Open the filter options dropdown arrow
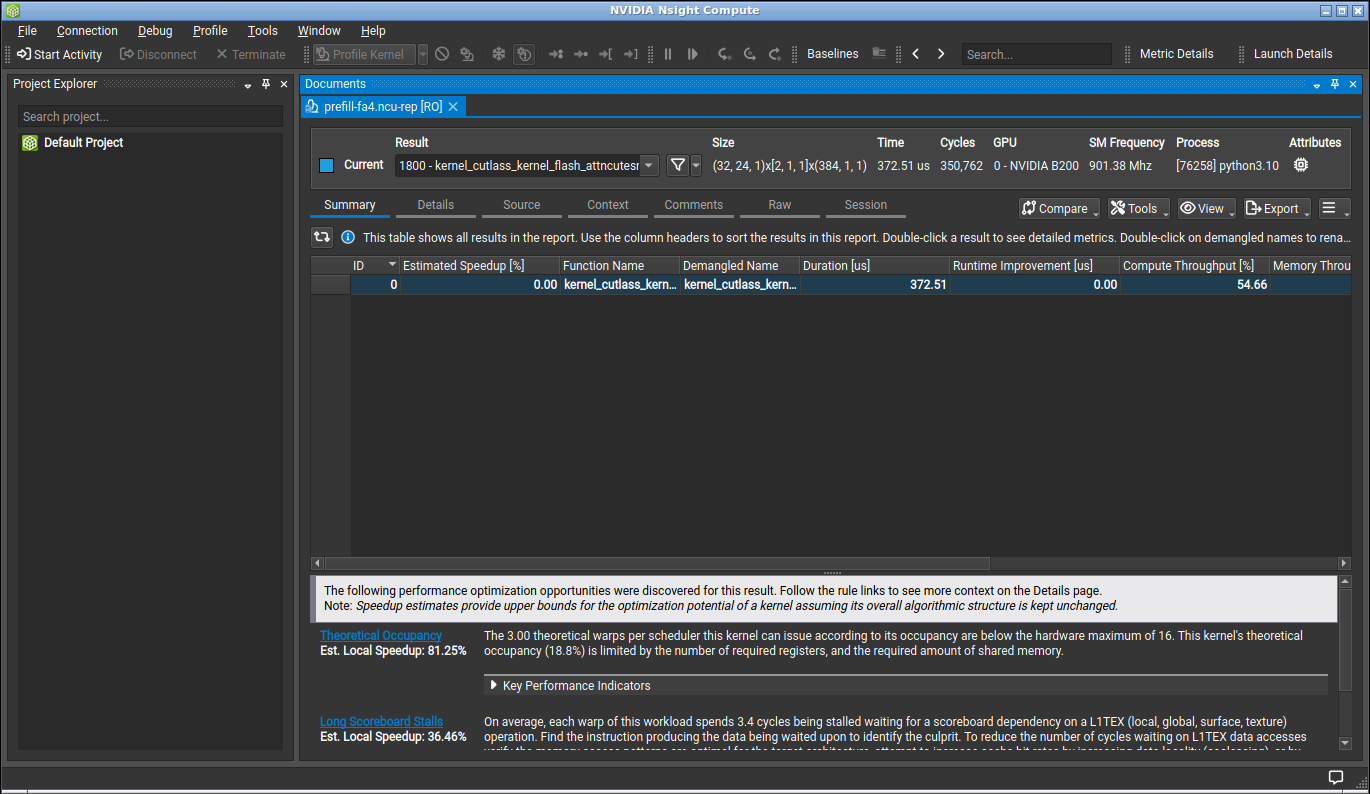 (696, 165)
